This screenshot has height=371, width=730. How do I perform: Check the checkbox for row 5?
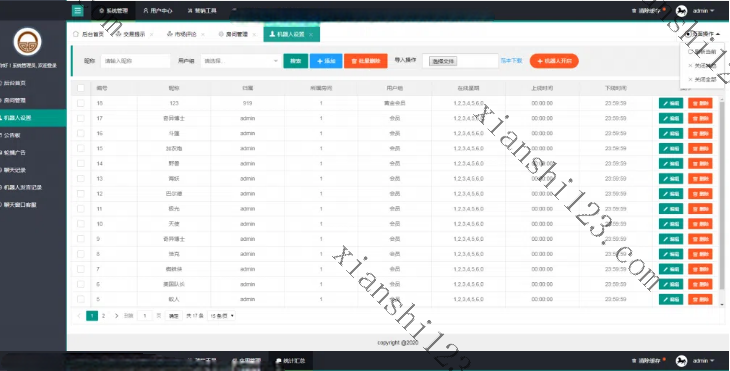(81, 299)
